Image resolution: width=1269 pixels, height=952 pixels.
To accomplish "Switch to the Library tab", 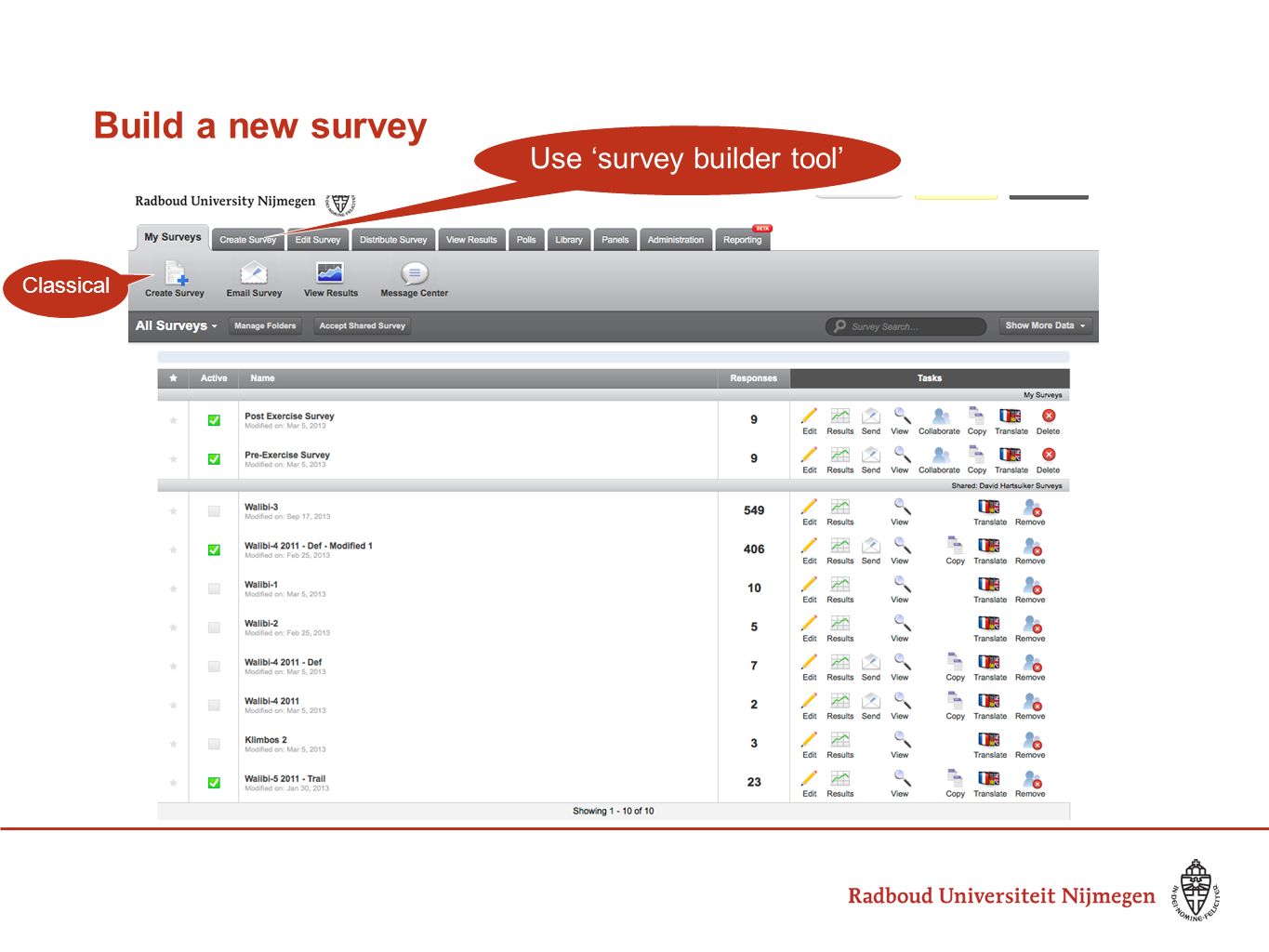I will [x=569, y=240].
